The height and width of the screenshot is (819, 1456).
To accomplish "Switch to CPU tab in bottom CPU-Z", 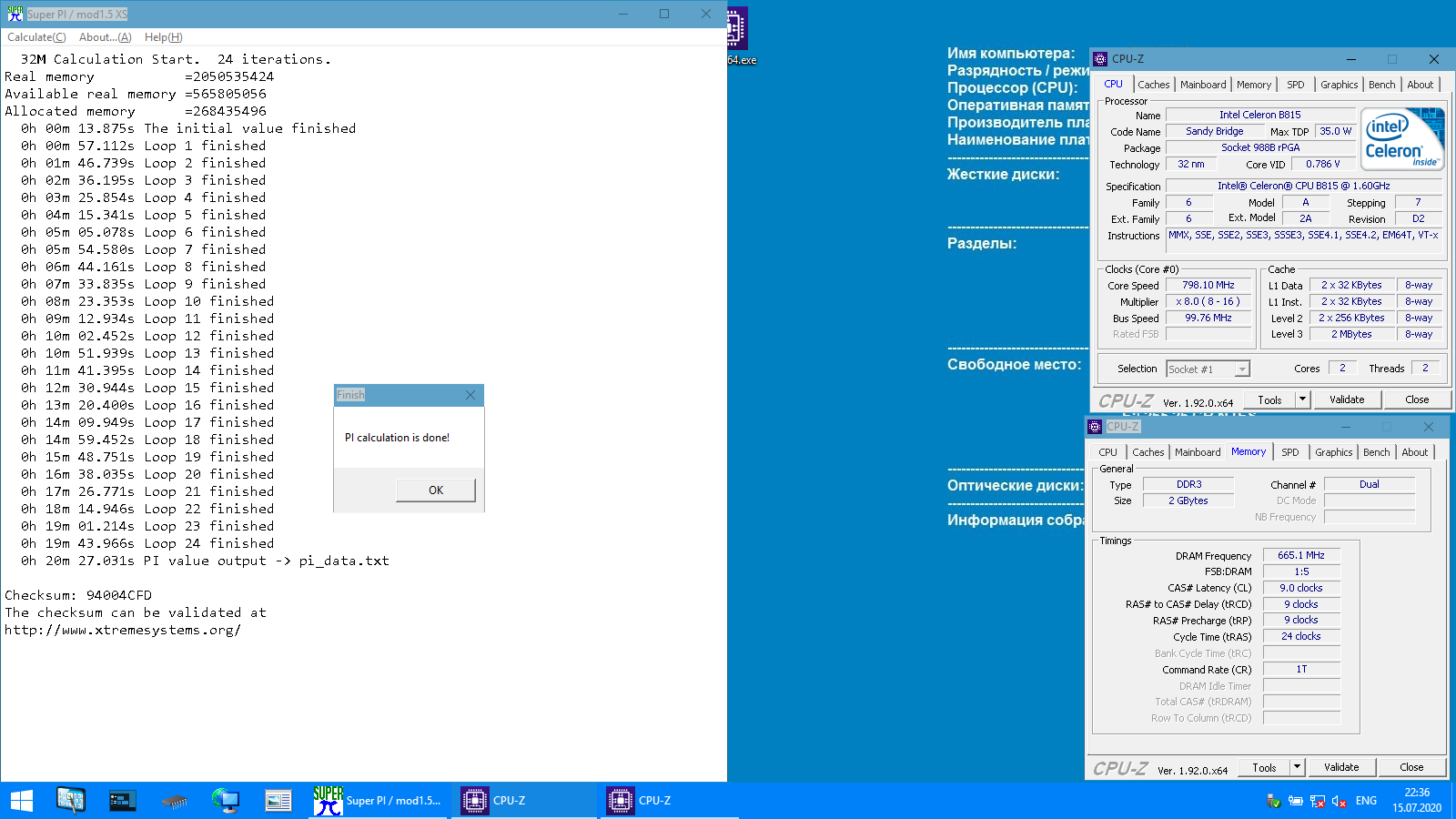I will click(1107, 452).
